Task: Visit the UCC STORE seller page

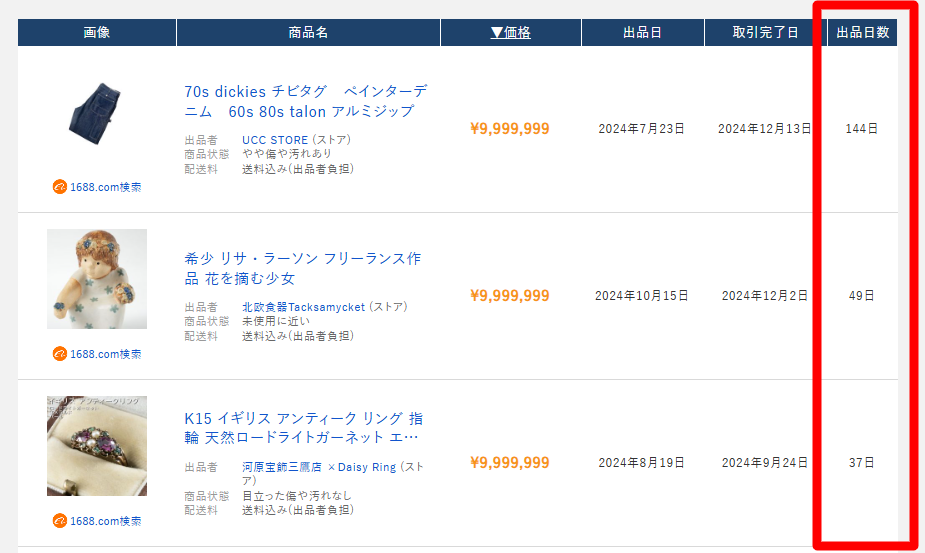Action: pyautogui.click(x=275, y=140)
